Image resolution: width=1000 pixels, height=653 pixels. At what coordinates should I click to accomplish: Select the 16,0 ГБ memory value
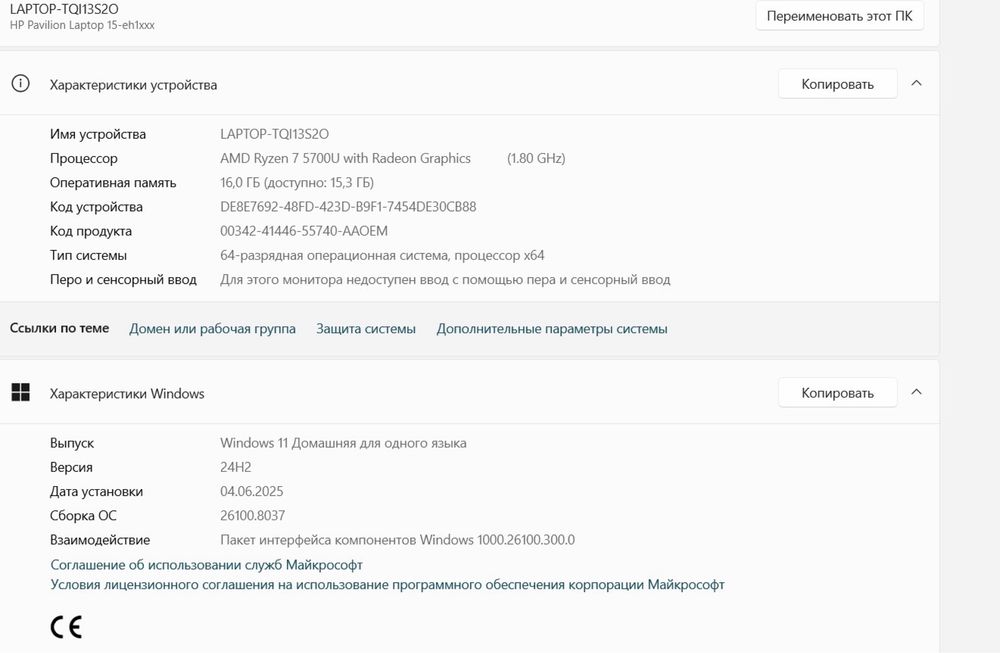click(297, 182)
